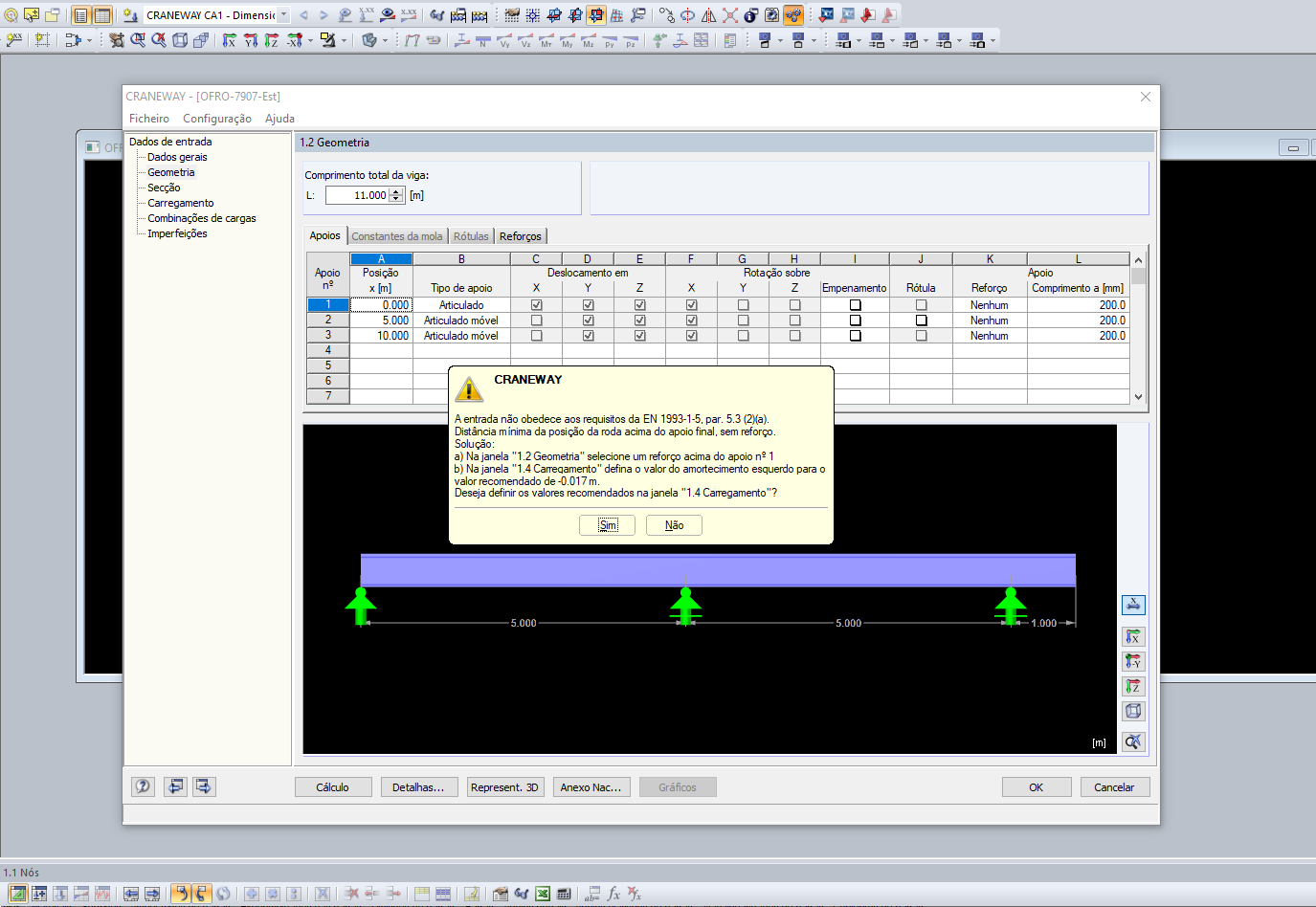Click the view in Y direction toolbar icon

pyautogui.click(x=251, y=40)
